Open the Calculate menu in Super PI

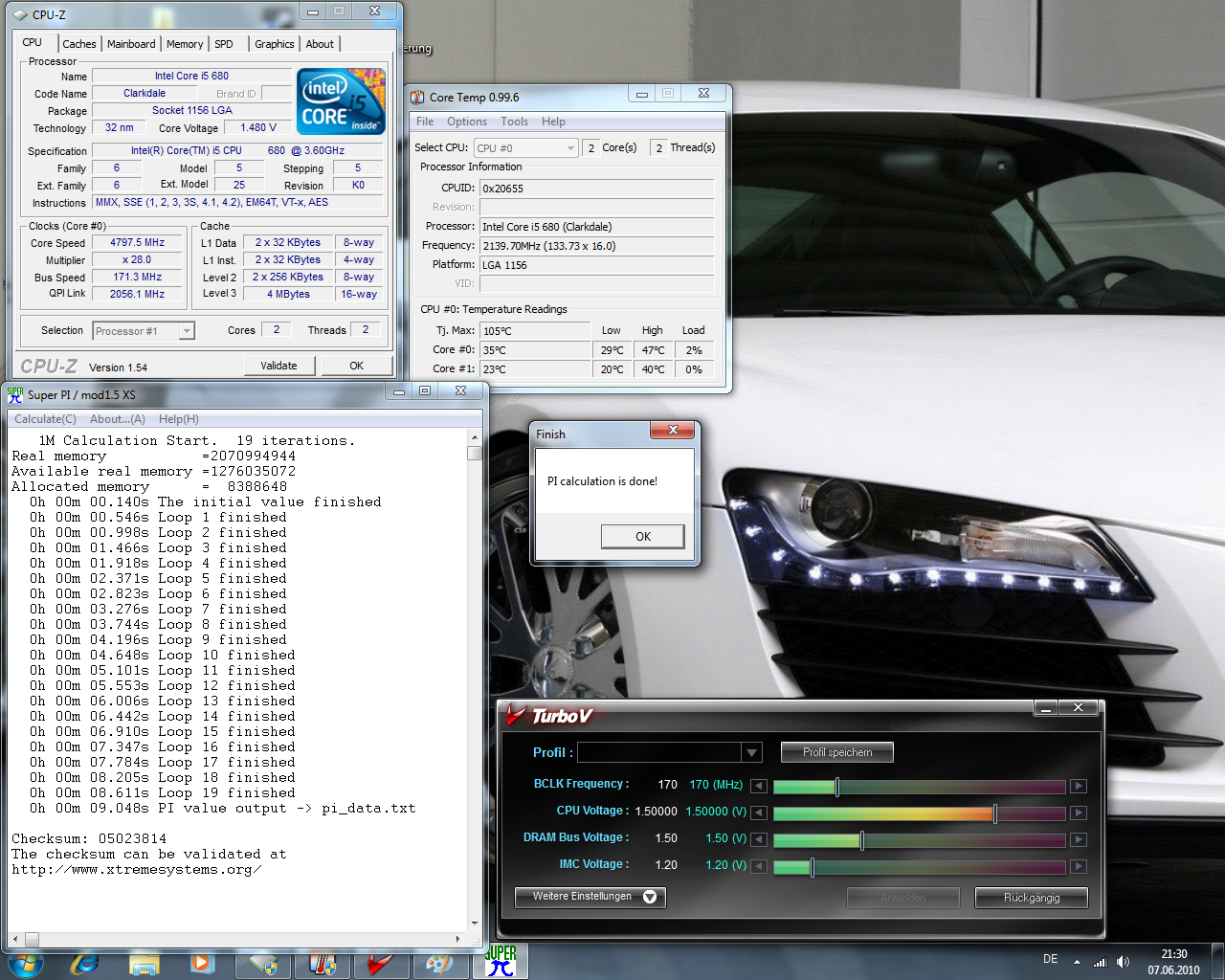click(45, 419)
